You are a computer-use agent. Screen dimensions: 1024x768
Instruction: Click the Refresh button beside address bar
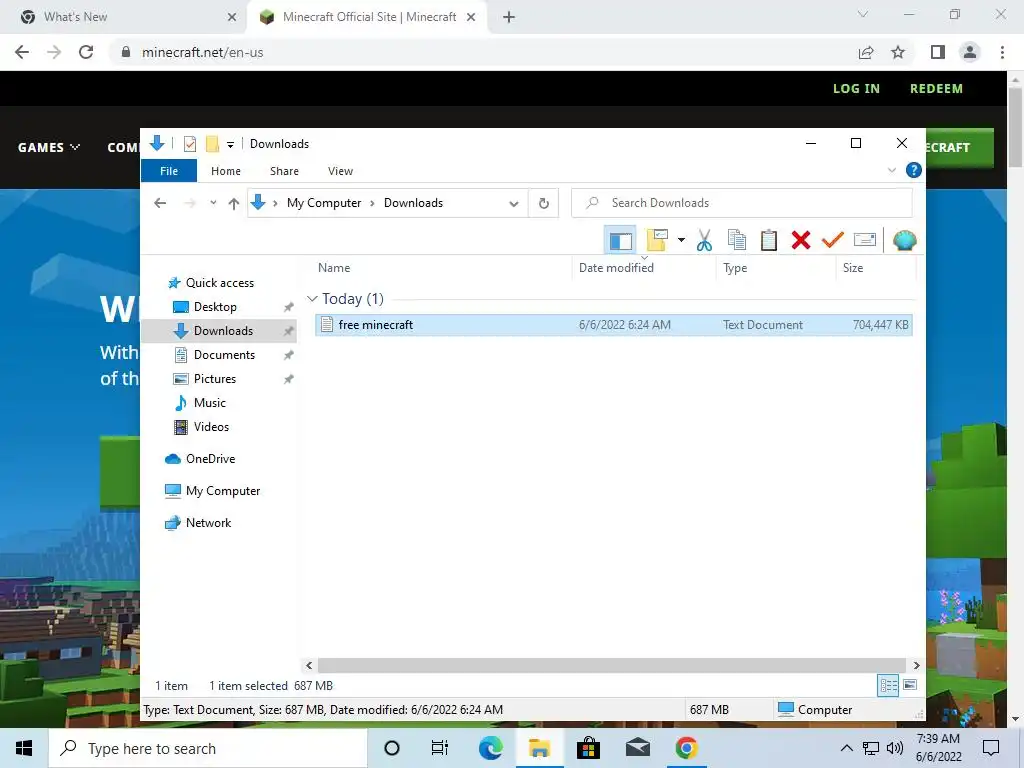[543, 203]
